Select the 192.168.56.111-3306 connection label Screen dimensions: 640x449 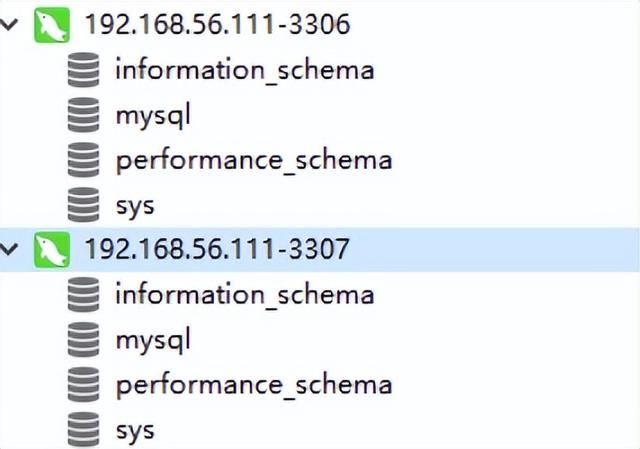point(218,25)
